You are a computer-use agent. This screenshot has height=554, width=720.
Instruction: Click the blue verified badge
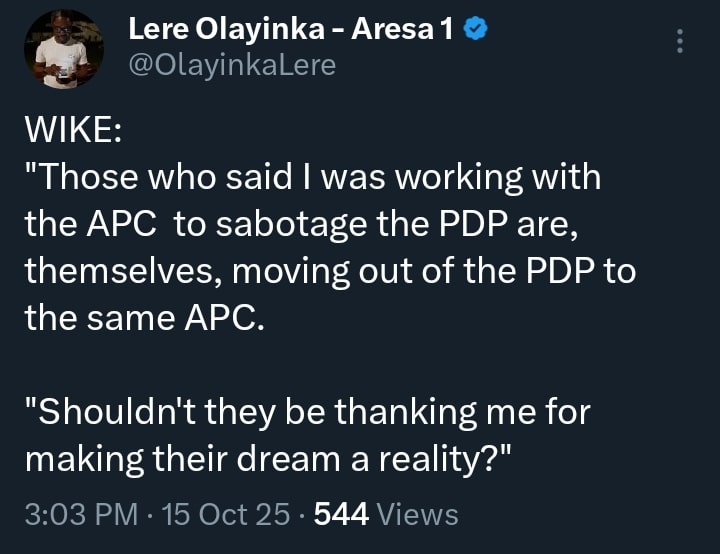pyautogui.click(x=477, y=30)
